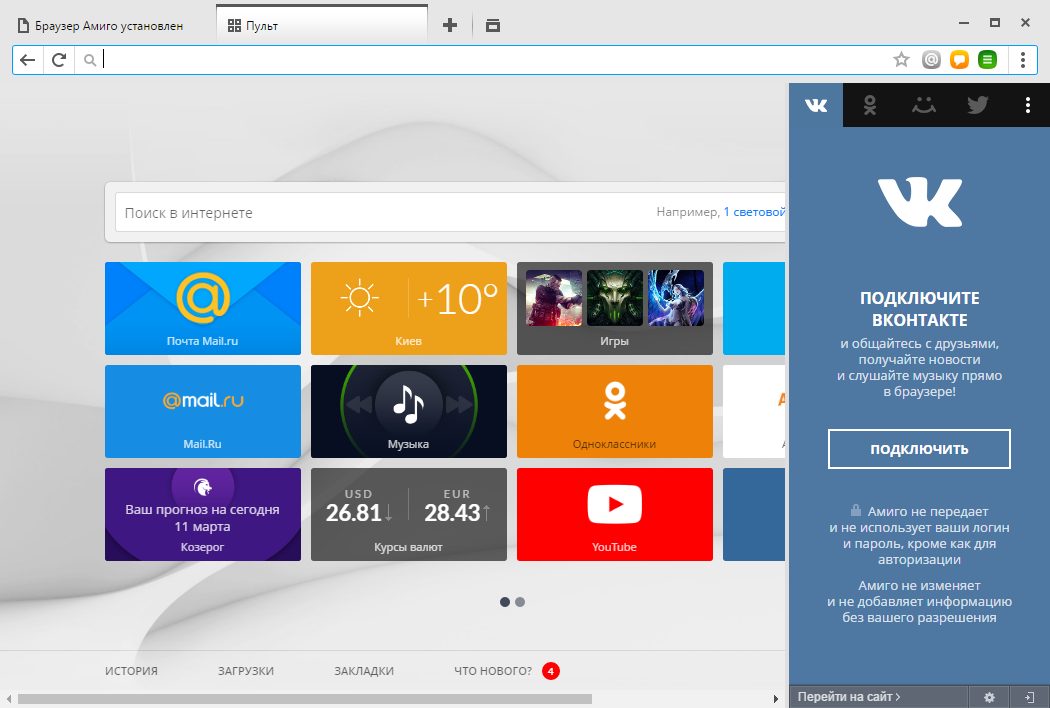The width and height of the screenshot is (1050, 708).
Task: Open a new tab with plus button
Action: (x=450, y=25)
